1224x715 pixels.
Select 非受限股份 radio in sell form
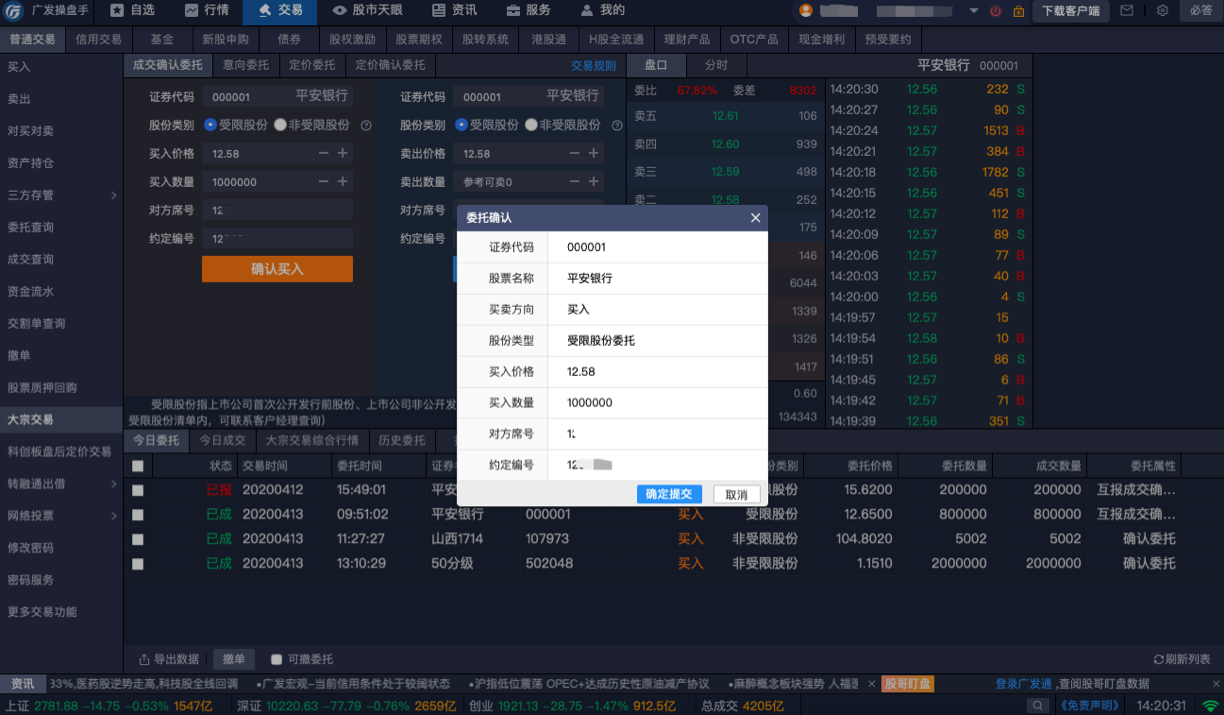point(531,126)
